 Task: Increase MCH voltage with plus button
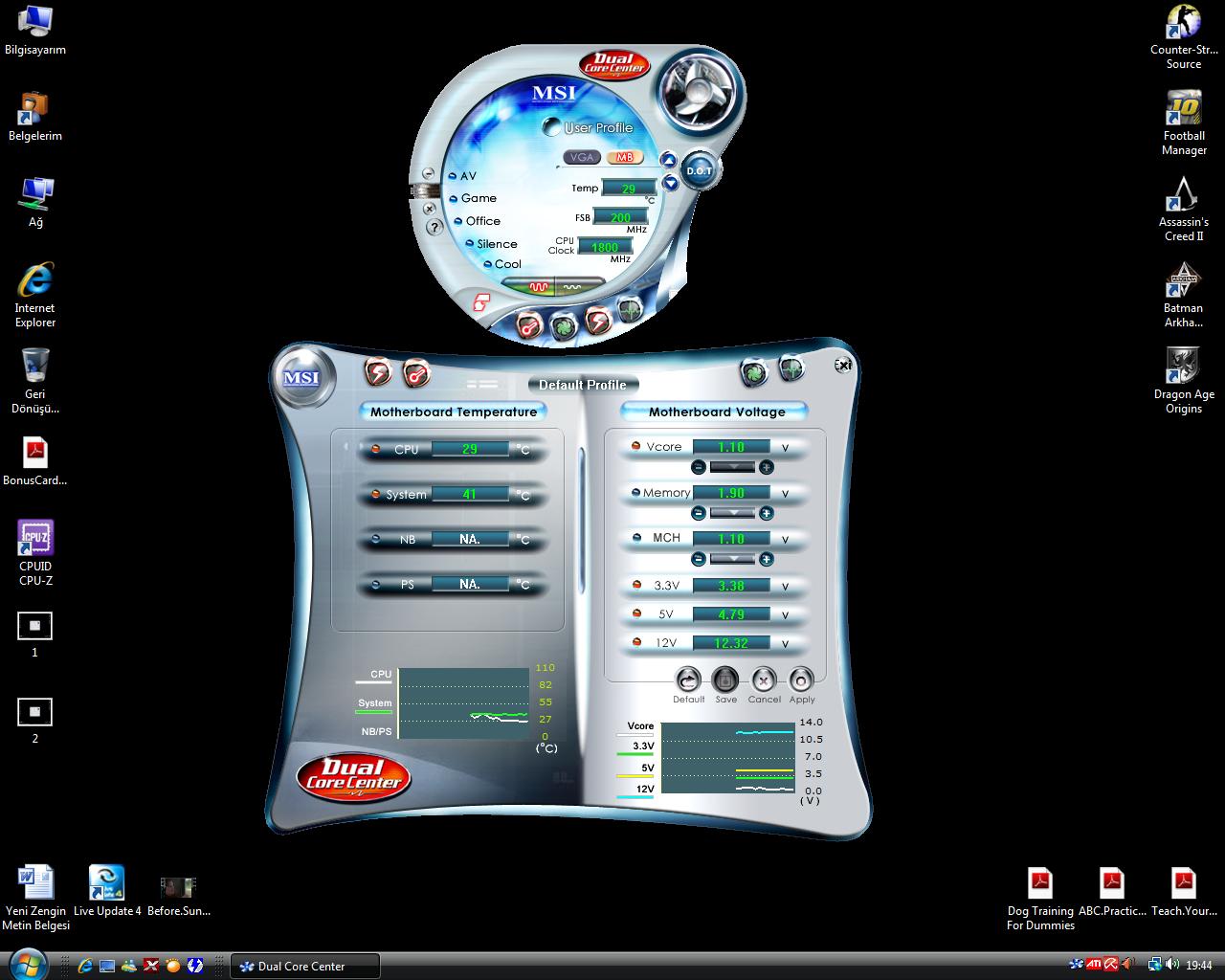(766, 559)
